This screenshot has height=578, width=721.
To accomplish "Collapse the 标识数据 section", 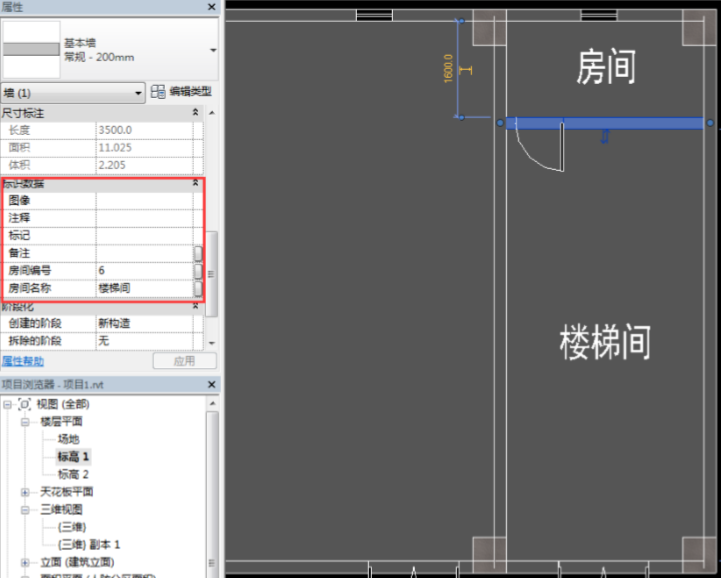I will pos(195,183).
